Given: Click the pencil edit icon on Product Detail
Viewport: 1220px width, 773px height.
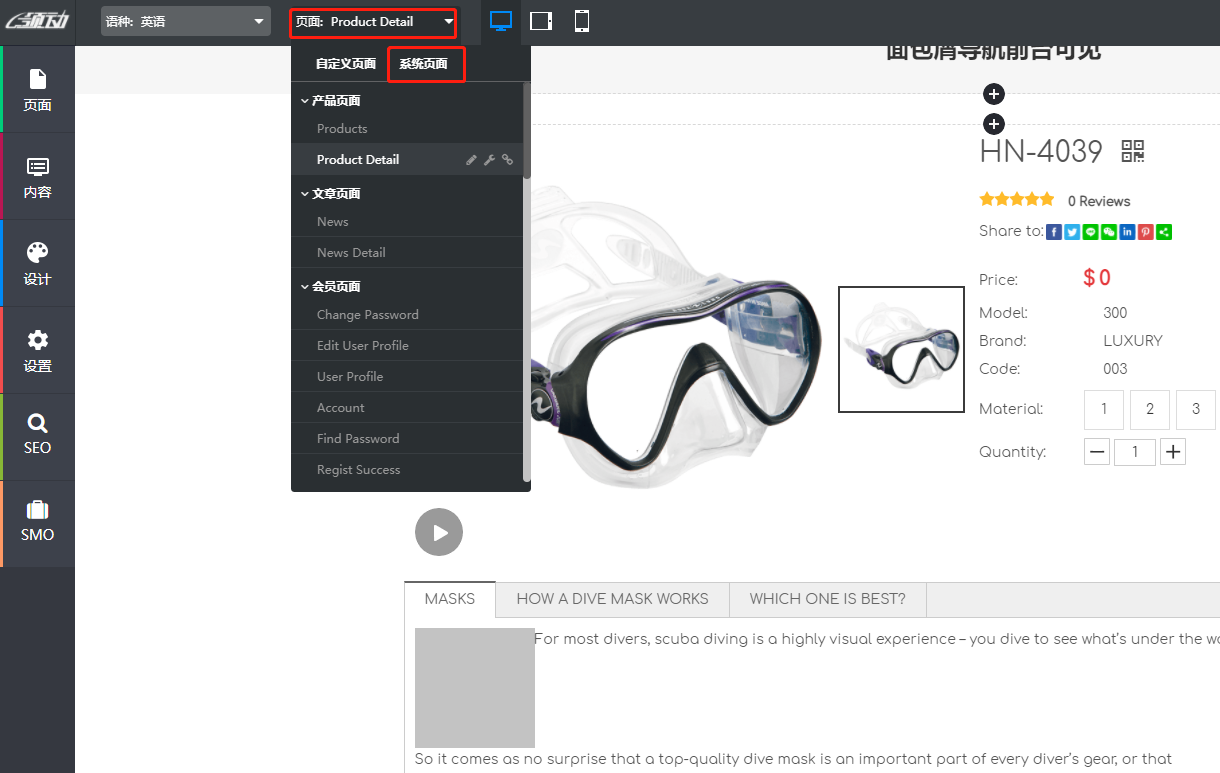Looking at the screenshot, I should click(x=471, y=159).
